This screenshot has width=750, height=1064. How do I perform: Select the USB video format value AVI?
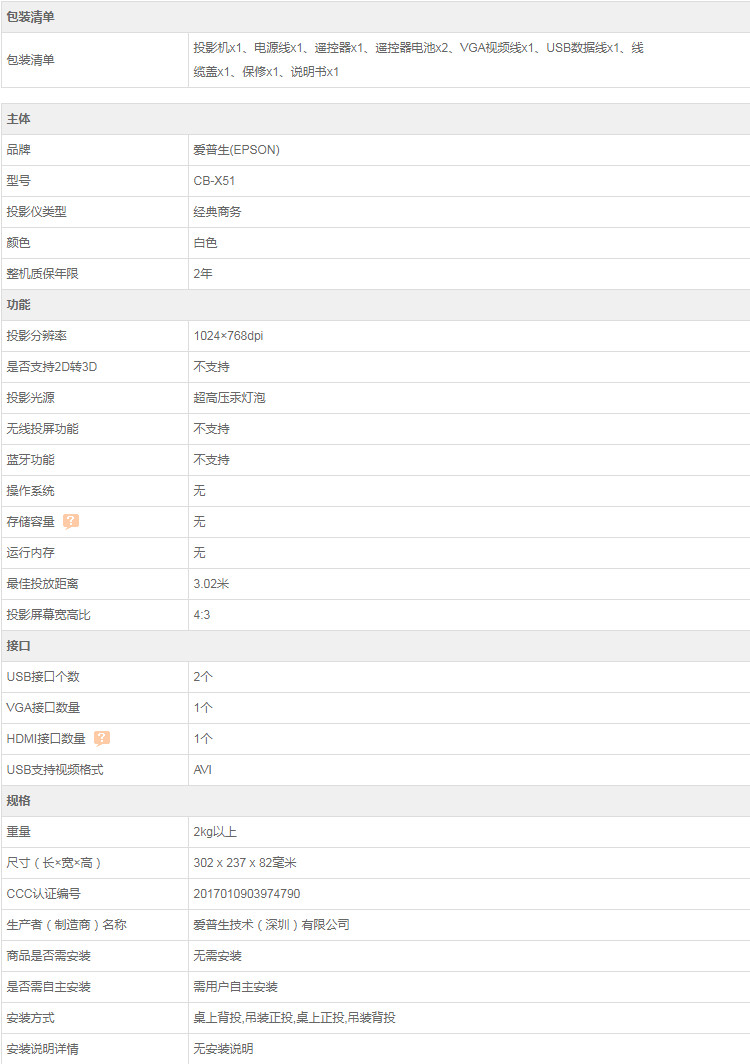point(202,770)
